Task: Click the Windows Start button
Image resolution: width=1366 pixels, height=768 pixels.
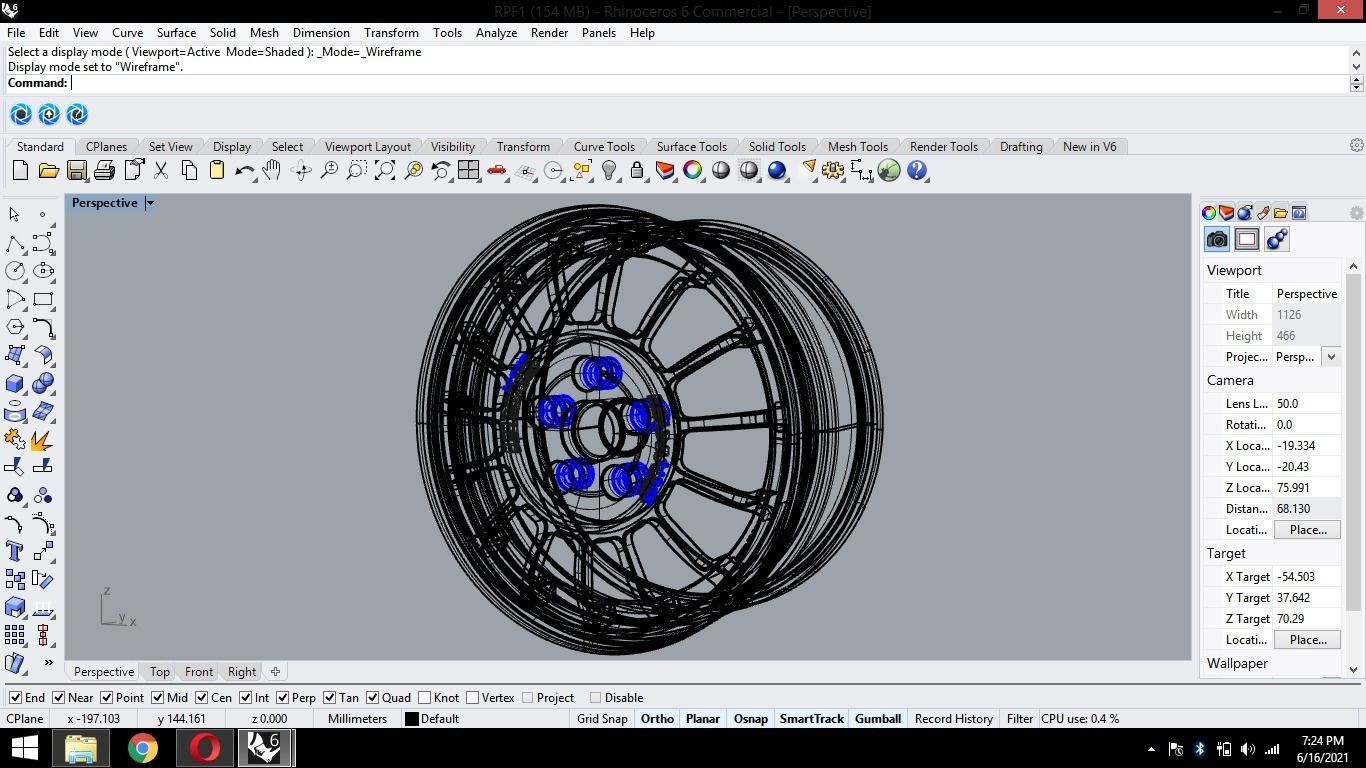Action: tap(24, 748)
